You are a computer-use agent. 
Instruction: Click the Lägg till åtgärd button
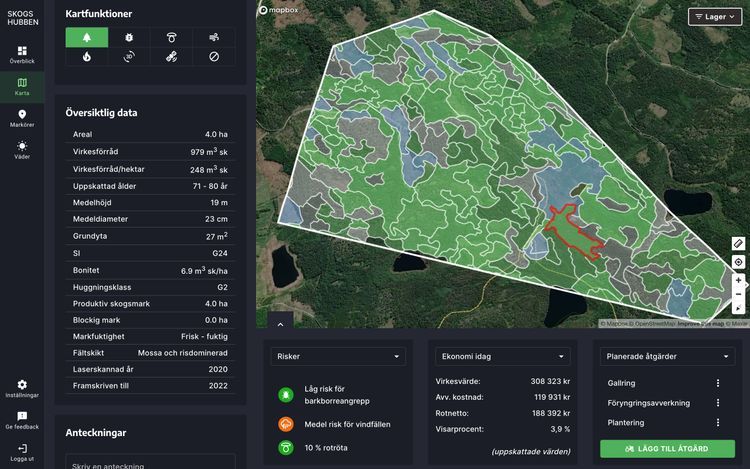click(667, 448)
